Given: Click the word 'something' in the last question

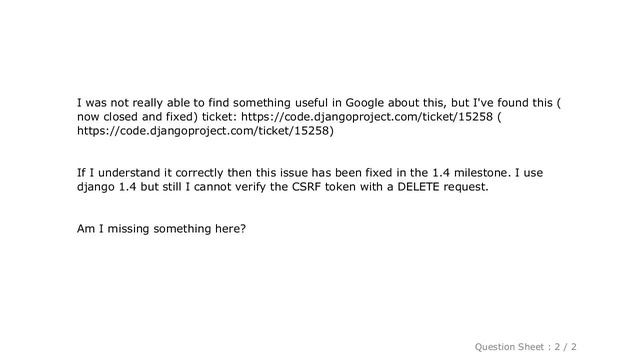Looking at the screenshot, I should pos(182,229).
